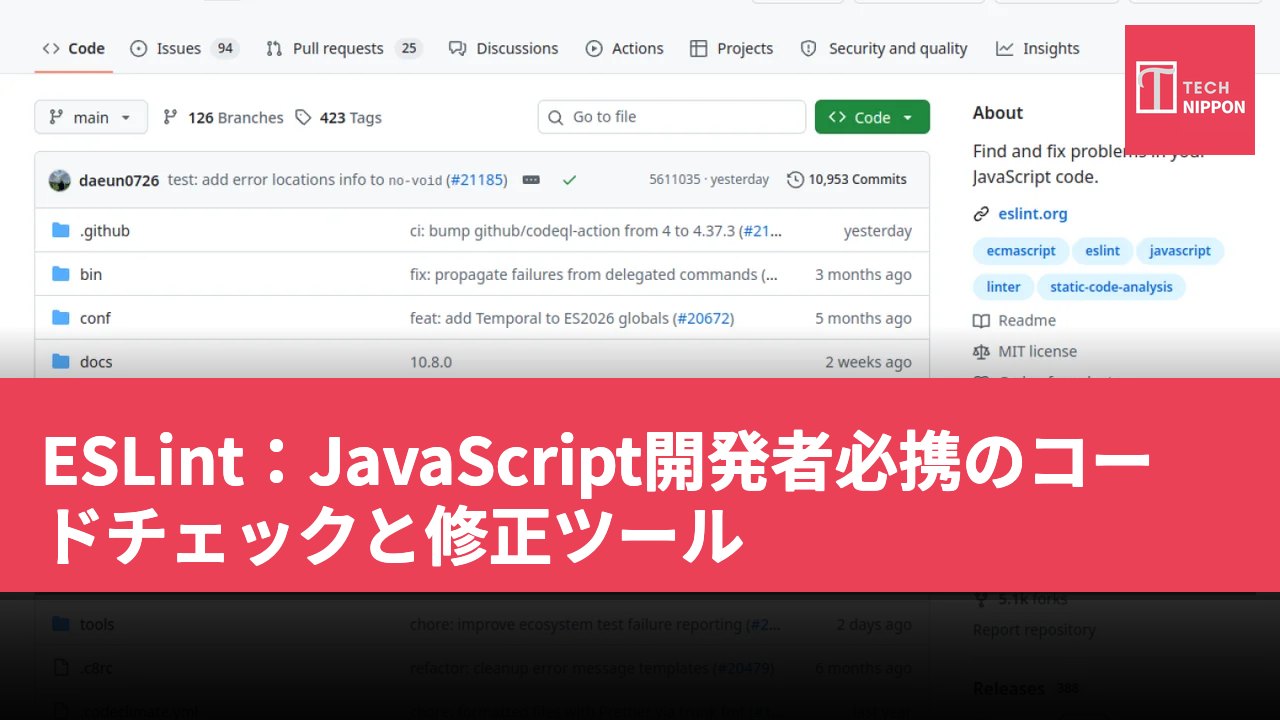Screen dimensions: 1280x720
Task: Click the Pull requests count badge 25
Action: point(408,48)
